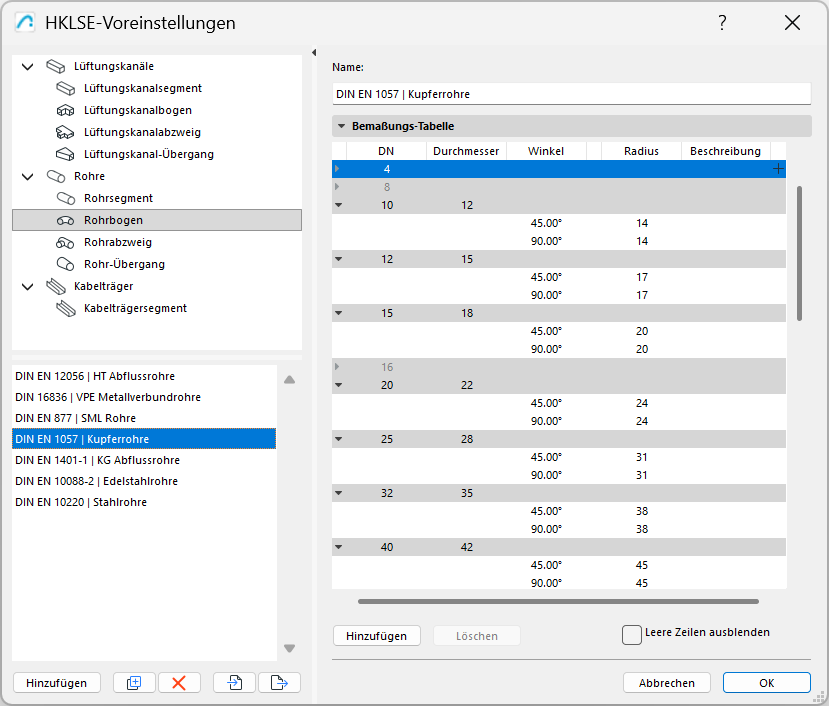Click the Lüftungskanal-Übergang icon
The image size is (829, 706).
66,154
